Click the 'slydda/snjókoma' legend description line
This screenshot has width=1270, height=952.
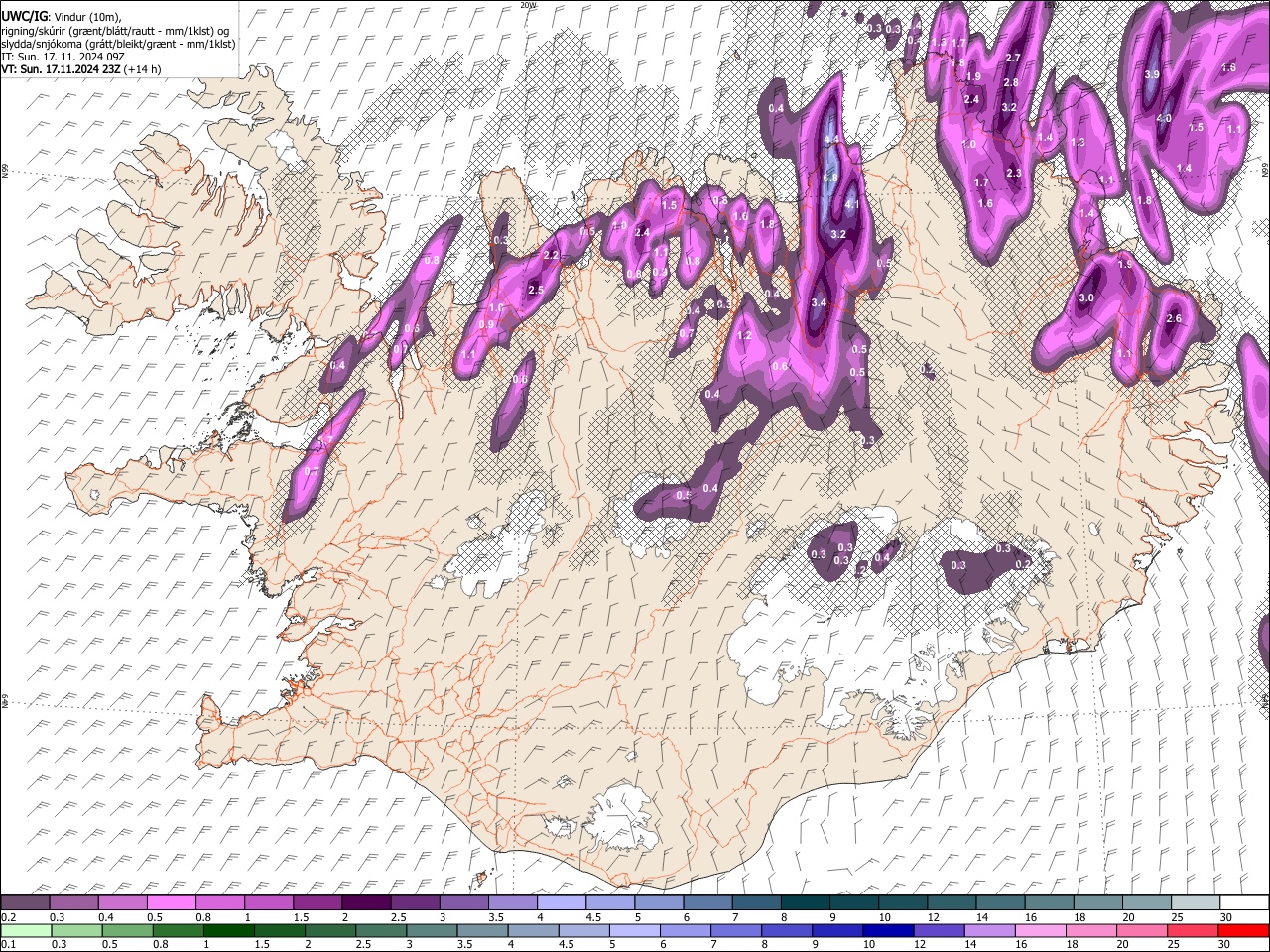tap(118, 43)
